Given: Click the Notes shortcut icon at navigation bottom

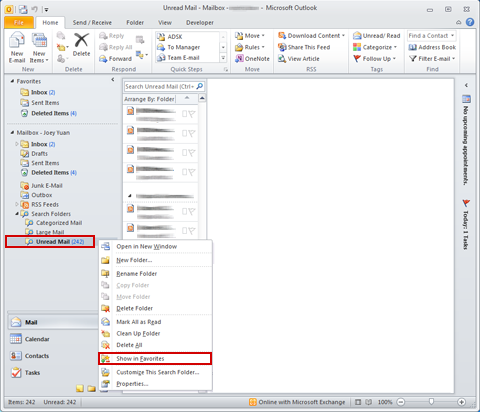Looking at the screenshot, I should (x=80, y=388).
